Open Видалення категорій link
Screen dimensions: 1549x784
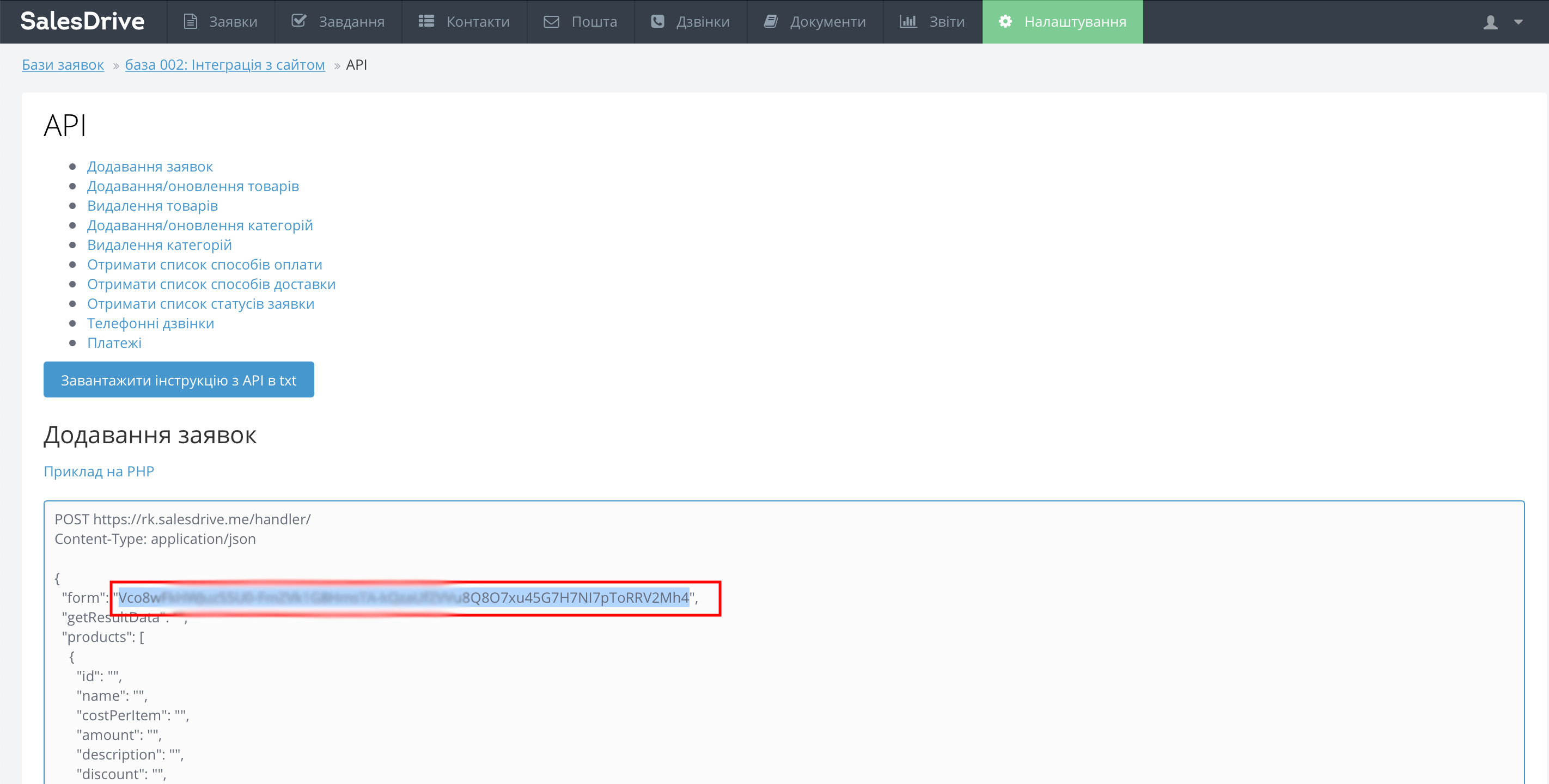tap(160, 246)
